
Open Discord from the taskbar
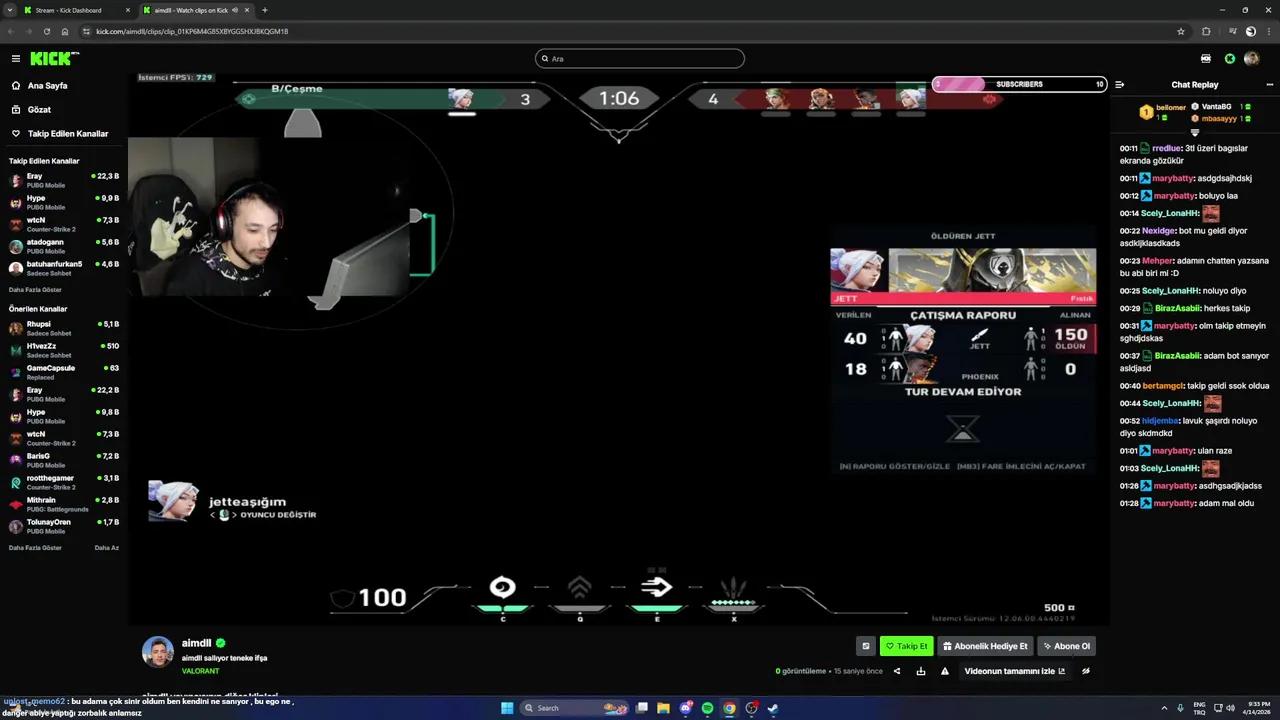click(686, 708)
